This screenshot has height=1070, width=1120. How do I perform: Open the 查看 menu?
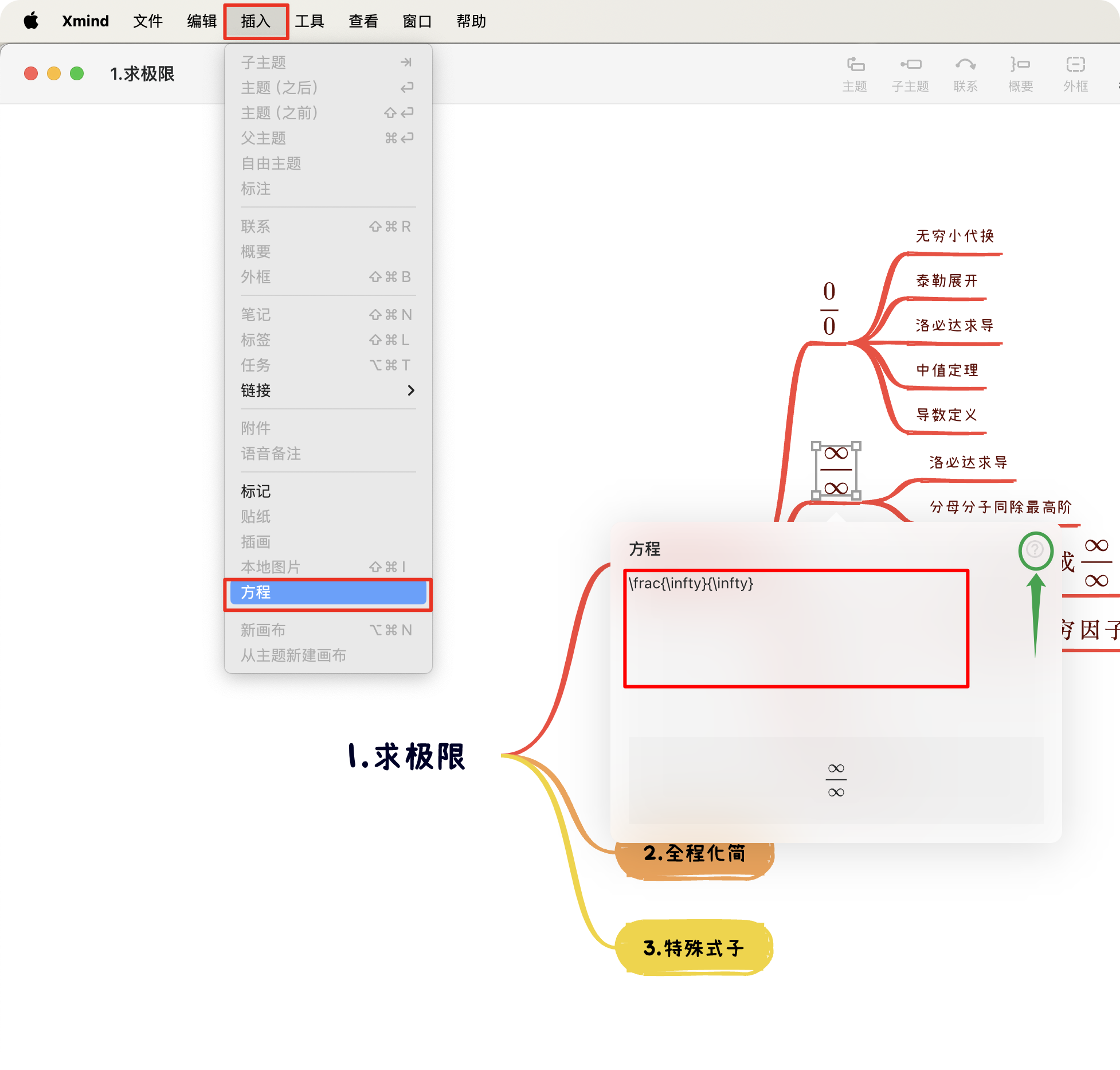tap(363, 21)
